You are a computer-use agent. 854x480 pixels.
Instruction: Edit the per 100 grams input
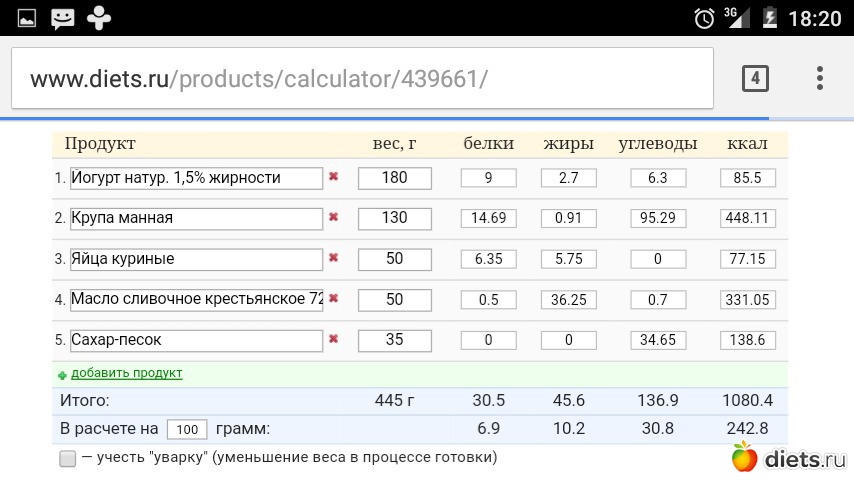tap(187, 429)
